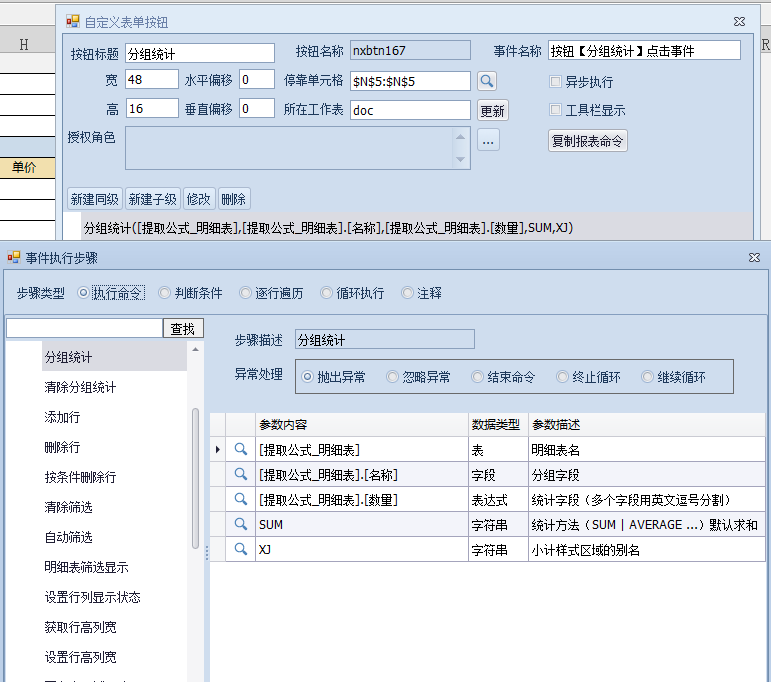
Task: Choose the 忽略异常 exception handling option
Action: (393, 377)
